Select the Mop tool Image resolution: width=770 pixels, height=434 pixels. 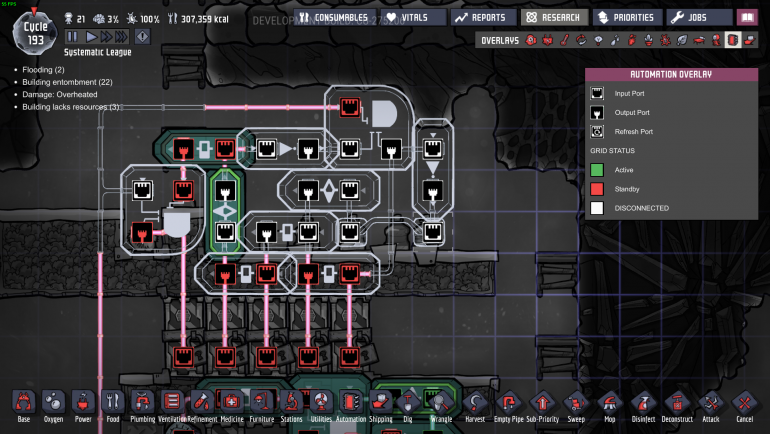(x=609, y=407)
